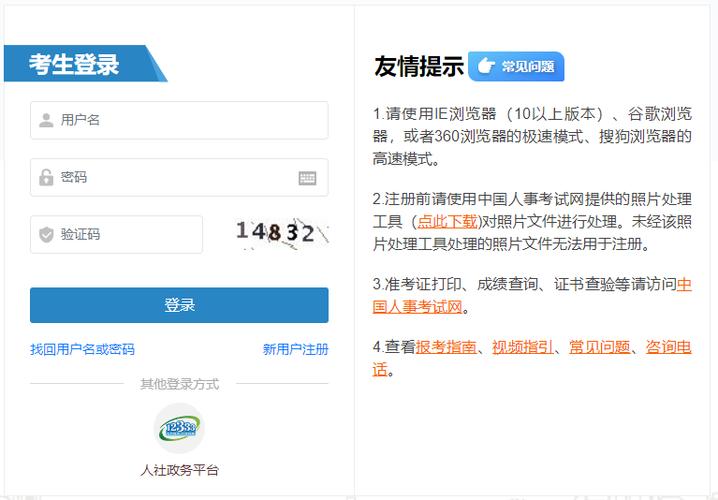Click the user icon in username field
The image size is (718, 500).
click(x=46, y=120)
